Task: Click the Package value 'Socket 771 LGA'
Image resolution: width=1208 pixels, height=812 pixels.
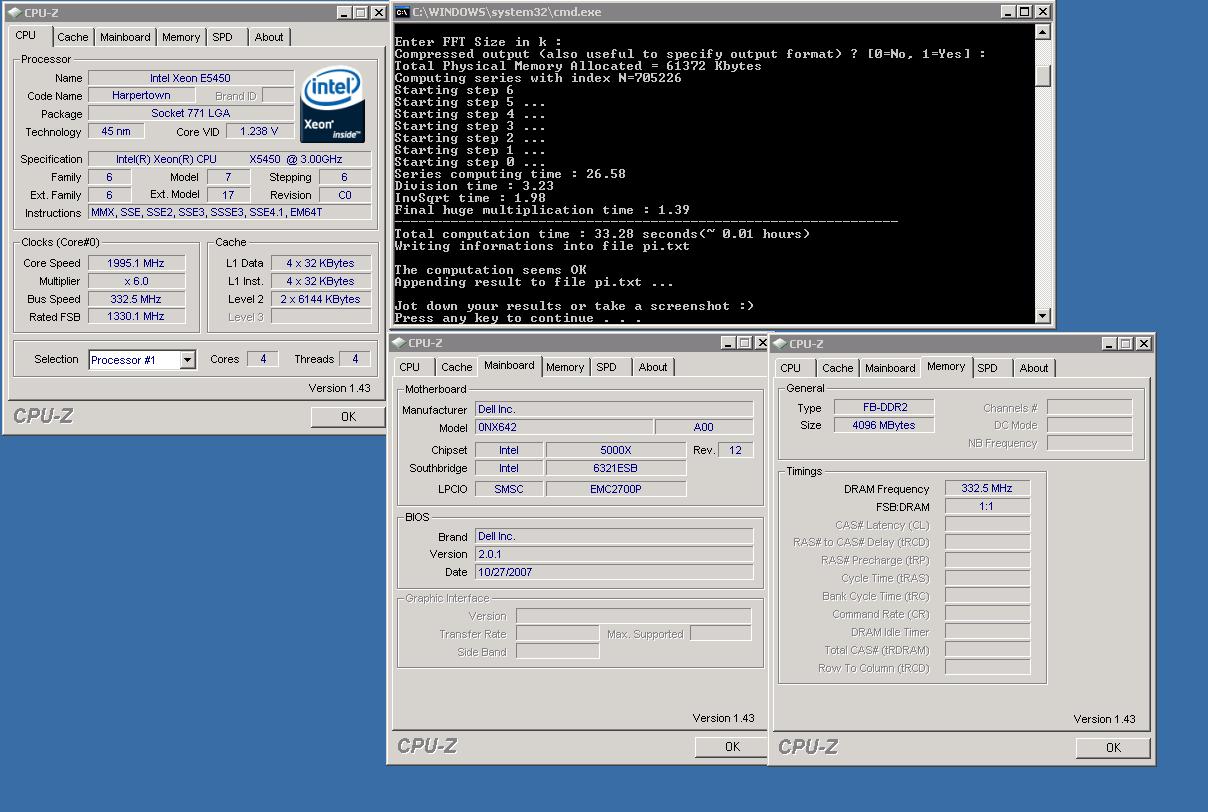Action: point(191,114)
